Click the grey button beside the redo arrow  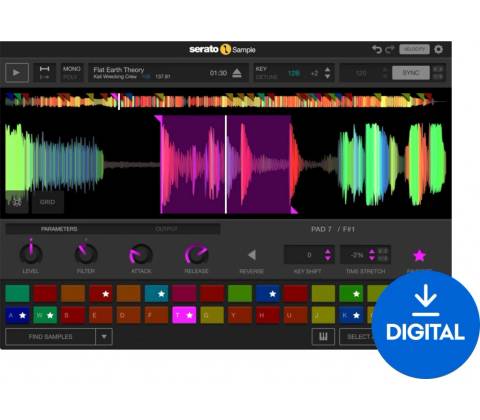(414, 49)
